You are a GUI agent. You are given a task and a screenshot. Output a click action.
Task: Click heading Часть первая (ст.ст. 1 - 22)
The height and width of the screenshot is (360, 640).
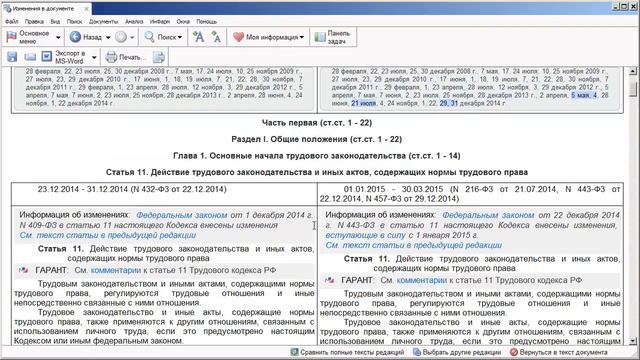[x=317, y=123]
